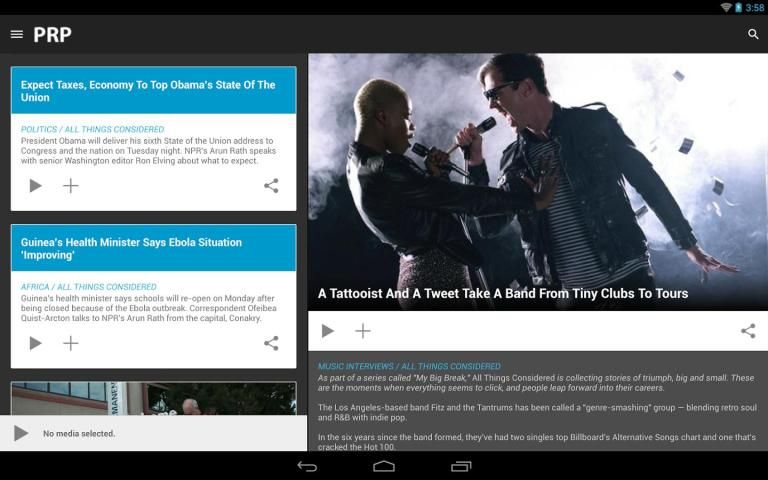Play the Tattooist And A Tweet story

pyautogui.click(x=328, y=331)
